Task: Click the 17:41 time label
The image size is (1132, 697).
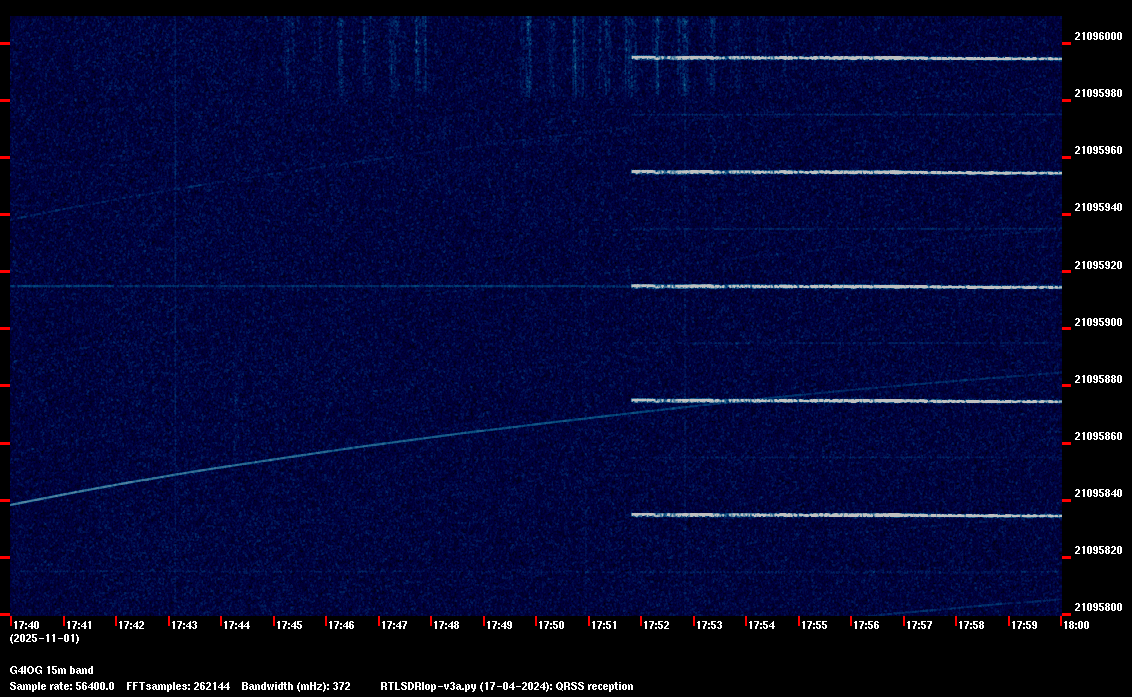Action: click(x=79, y=625)
